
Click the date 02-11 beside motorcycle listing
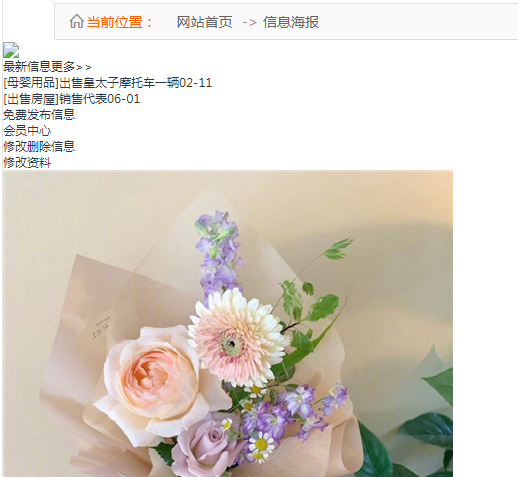[x=196, y=83]
